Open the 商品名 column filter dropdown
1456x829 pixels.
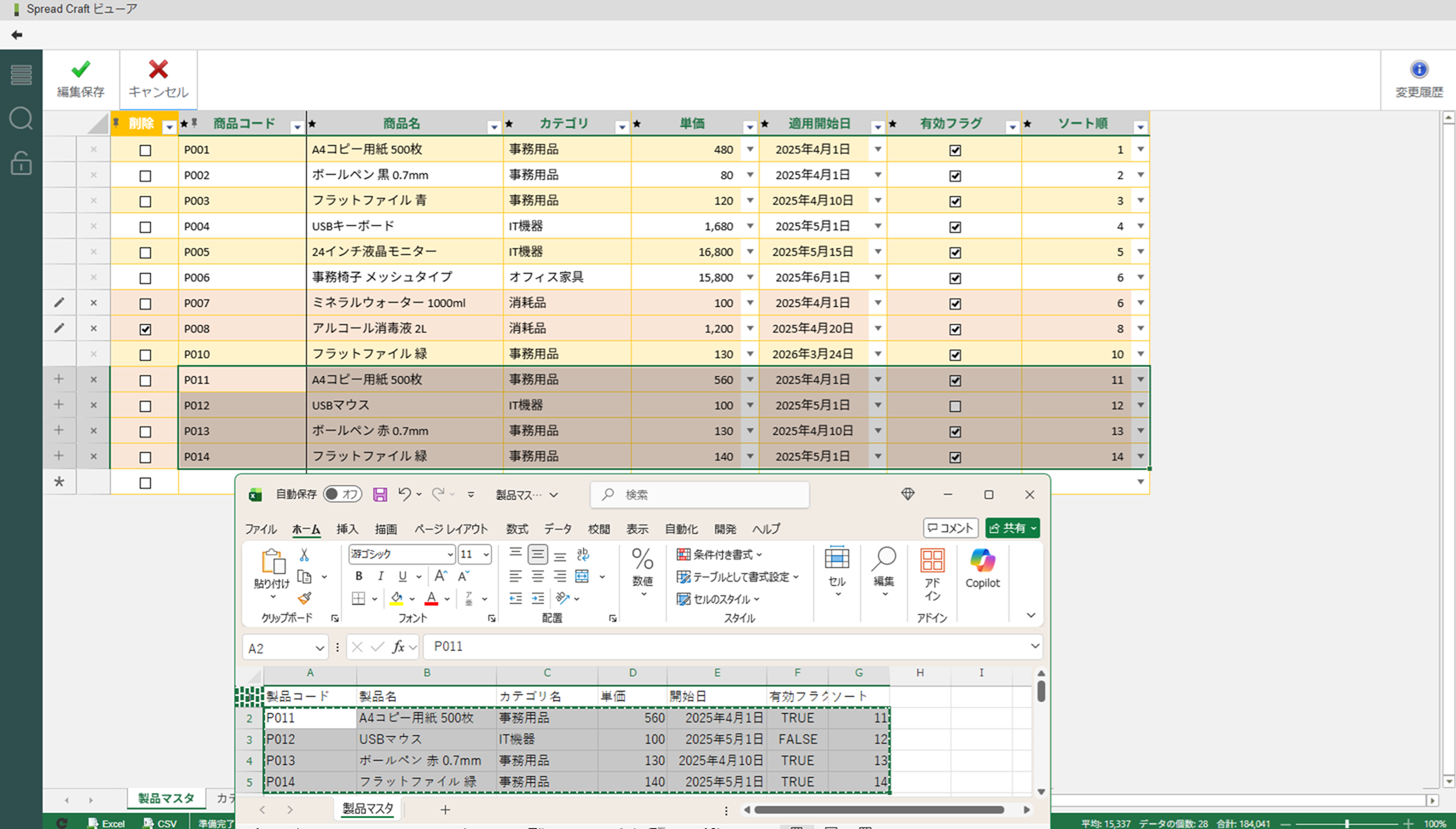click(x=494, y=125)
